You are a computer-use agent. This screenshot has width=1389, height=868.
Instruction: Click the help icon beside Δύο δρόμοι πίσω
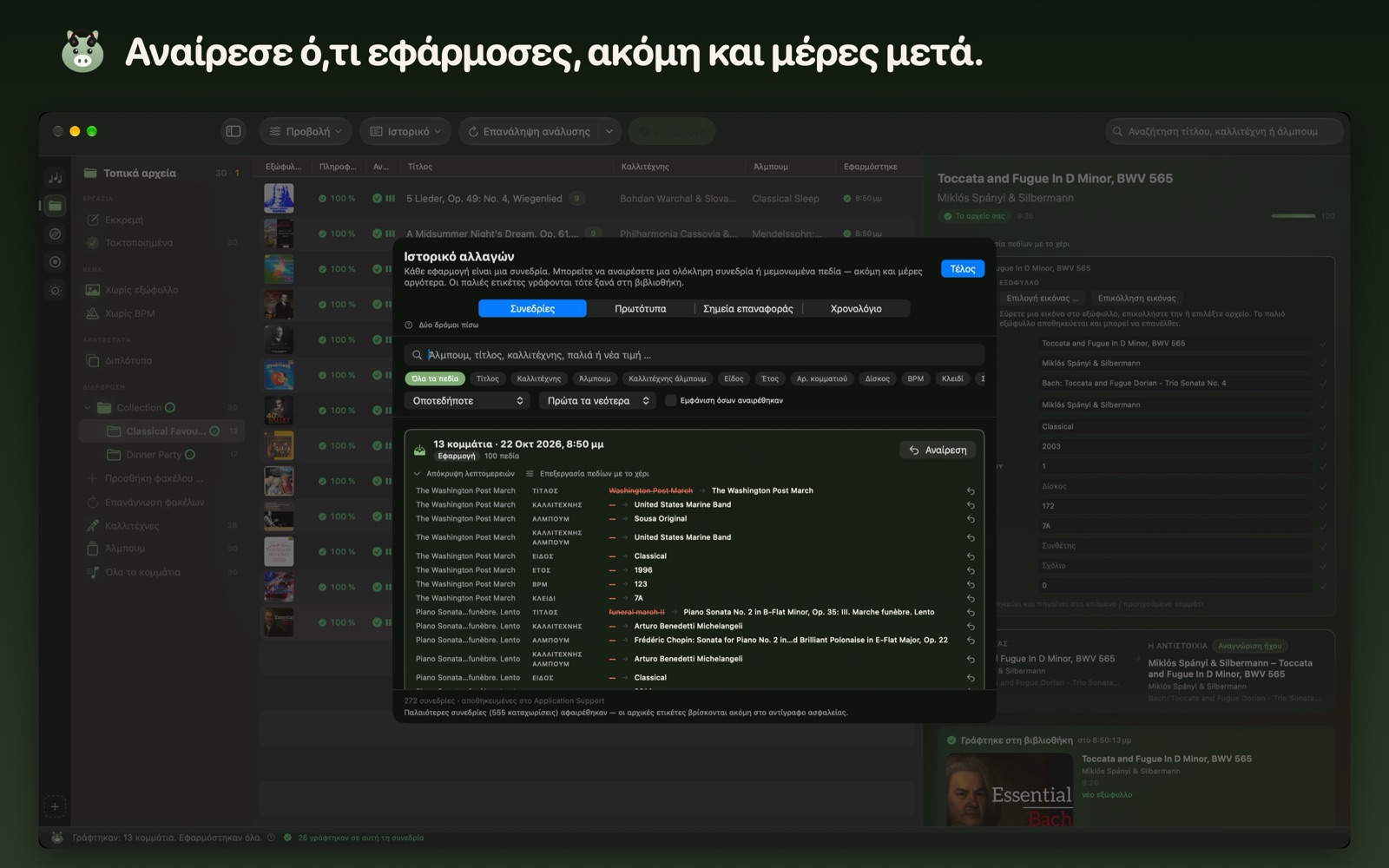[x=409, y=325]
